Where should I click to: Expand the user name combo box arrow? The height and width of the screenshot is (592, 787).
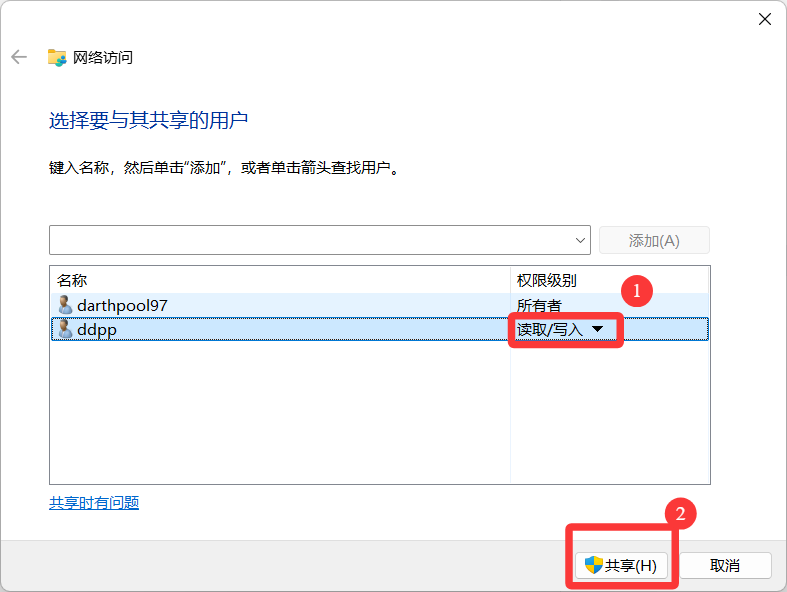[x=581, y=240]
